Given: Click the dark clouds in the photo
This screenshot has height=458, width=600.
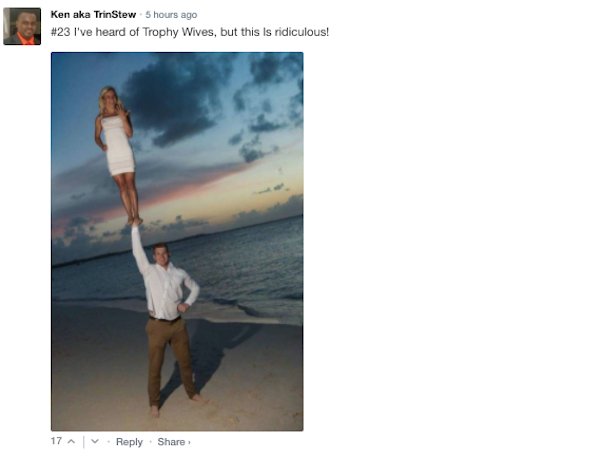Looking at the screenshot, I should [176, 99].
